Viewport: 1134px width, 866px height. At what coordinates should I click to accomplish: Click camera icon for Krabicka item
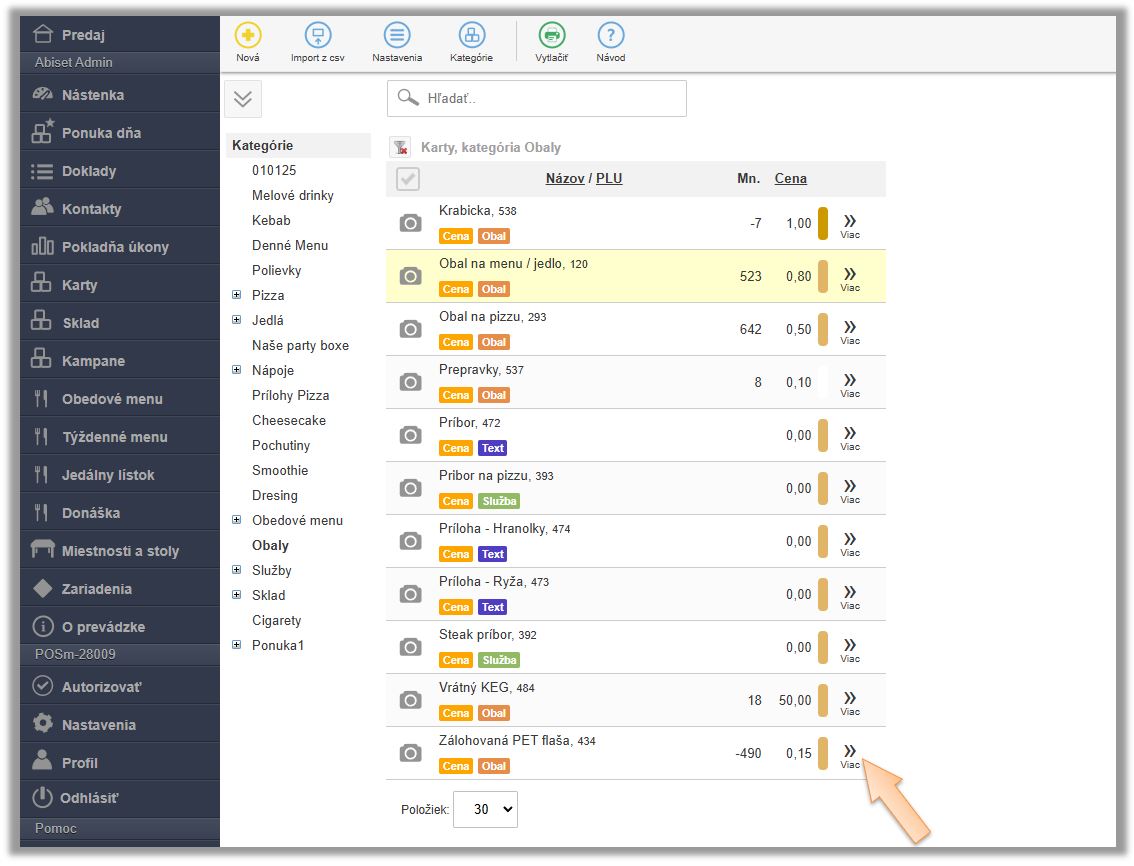[410, 223]
